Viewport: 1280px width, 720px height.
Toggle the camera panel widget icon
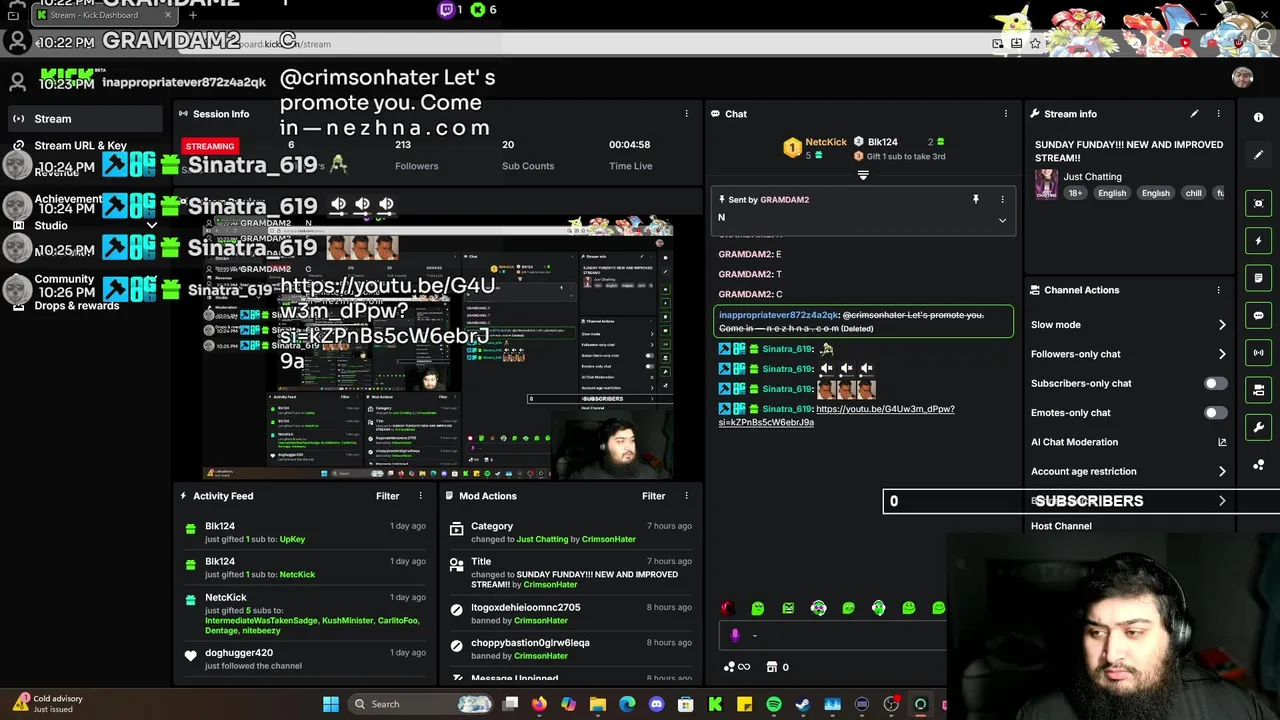click(1258, 390)
